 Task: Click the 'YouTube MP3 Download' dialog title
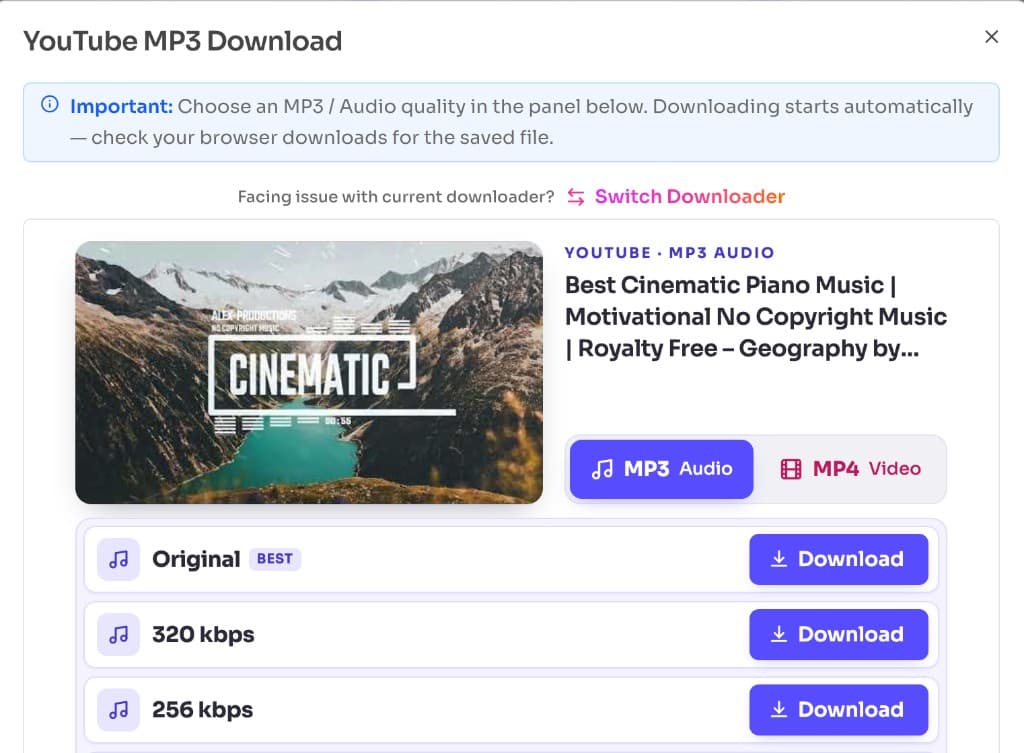coord(183,41)
